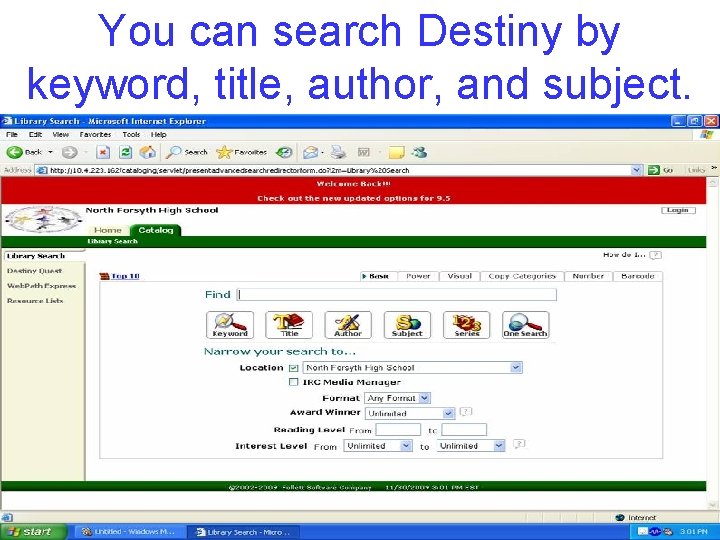Open the Mail toolbar icon
The height and width of the screenshot is (540, 720).
tap(311, 152)
